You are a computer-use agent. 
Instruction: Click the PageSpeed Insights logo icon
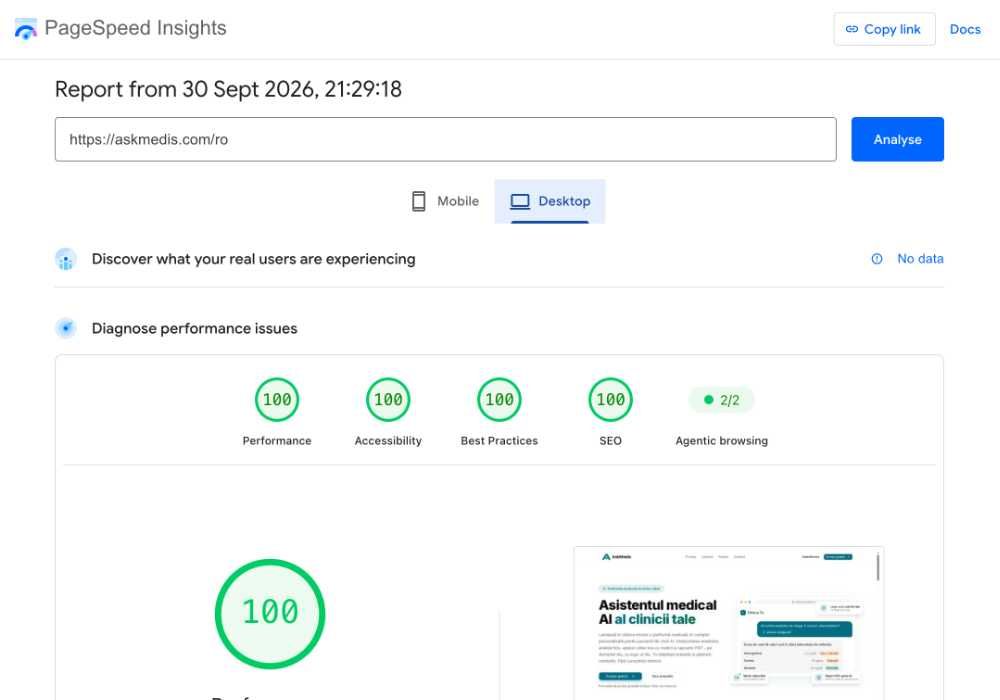[26, 29]
